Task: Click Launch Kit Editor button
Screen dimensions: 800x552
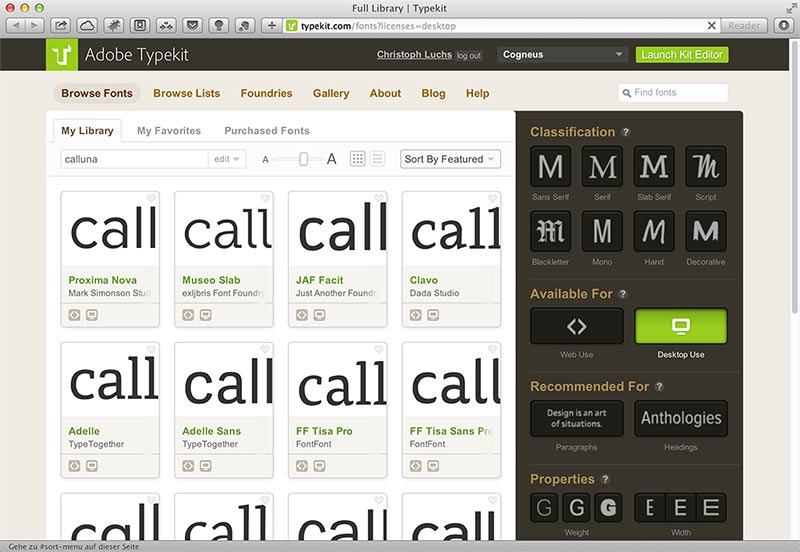Action: [x=682, y=55]
